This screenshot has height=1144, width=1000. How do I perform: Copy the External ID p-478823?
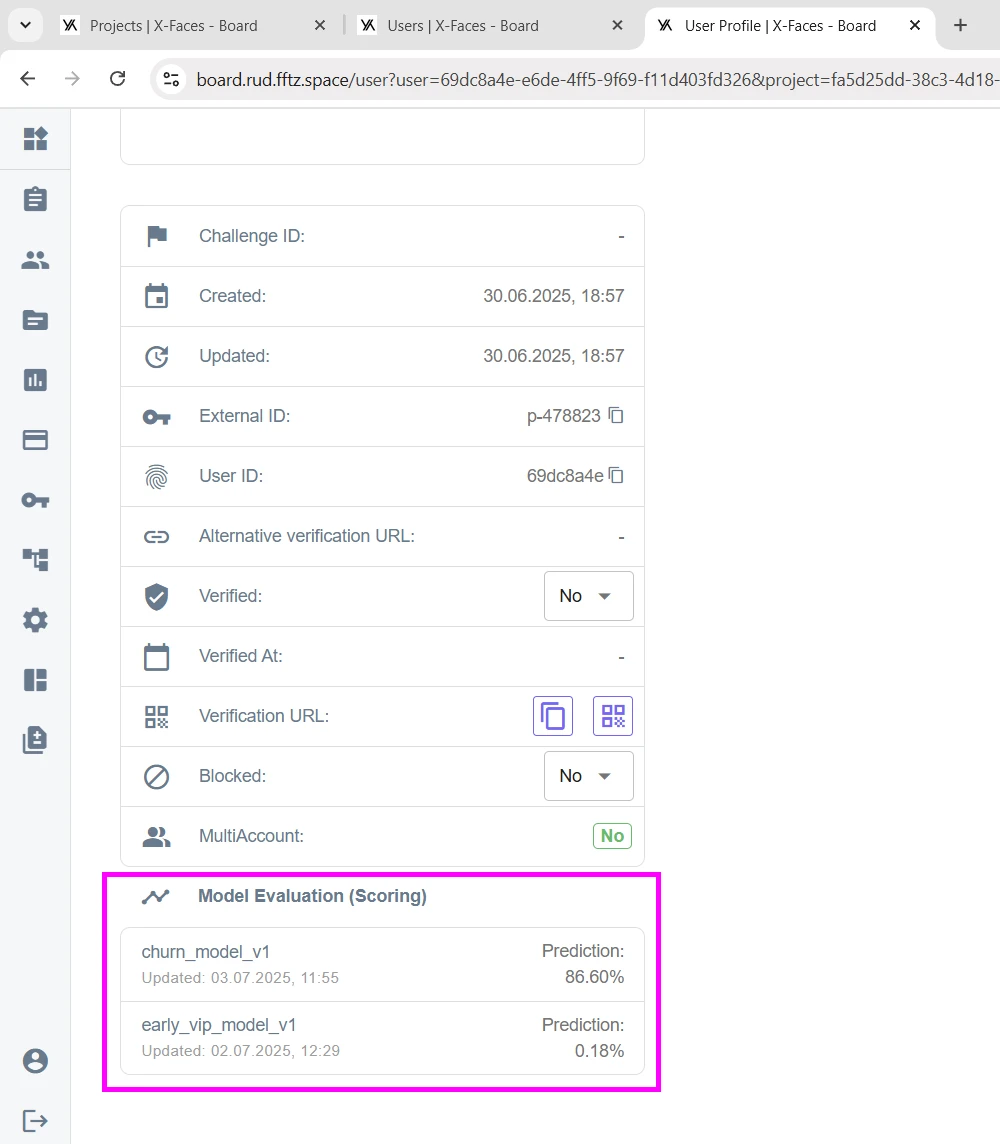[x=617, y=416]
